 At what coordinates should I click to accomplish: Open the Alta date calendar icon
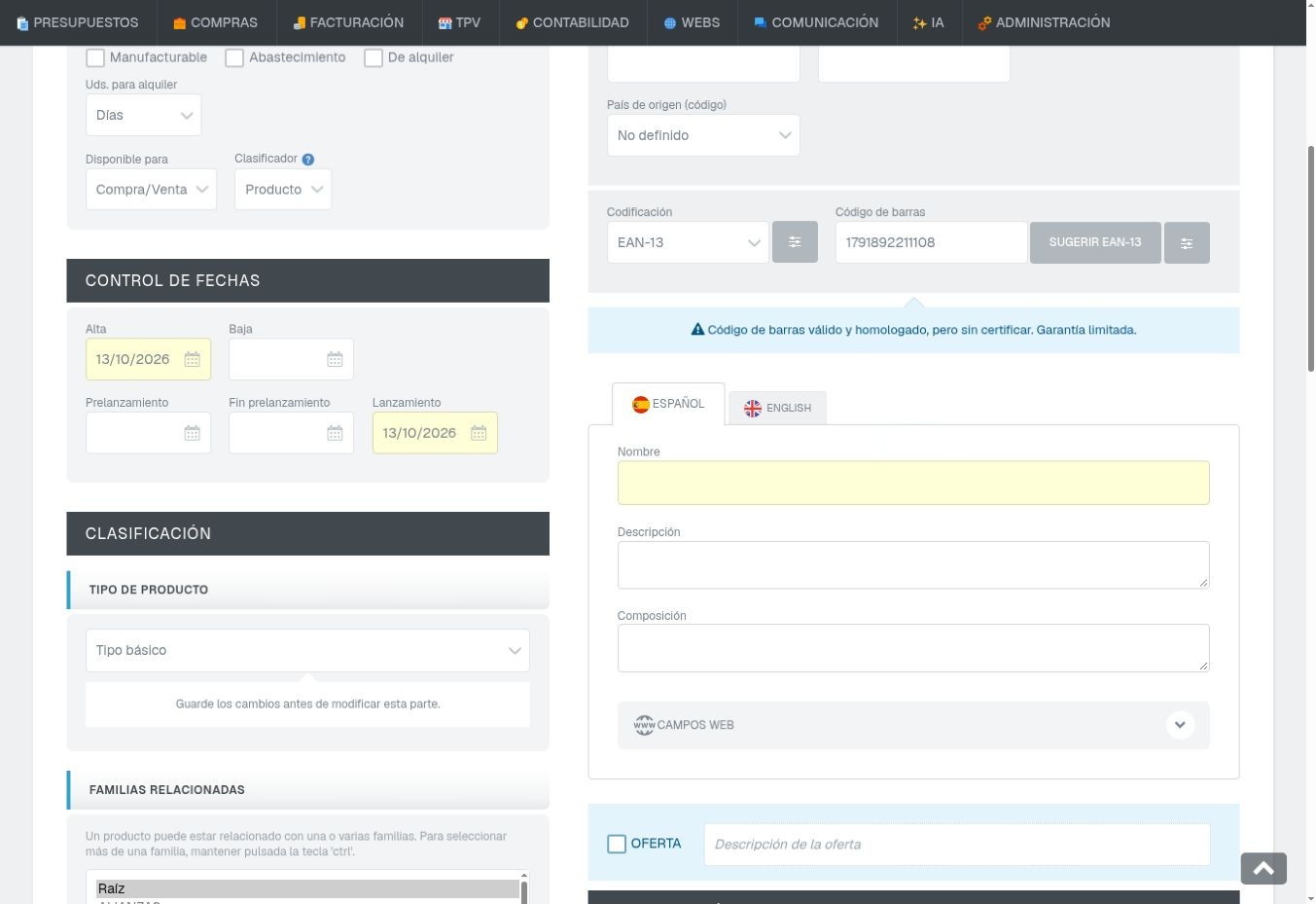(x=192, y=359)
